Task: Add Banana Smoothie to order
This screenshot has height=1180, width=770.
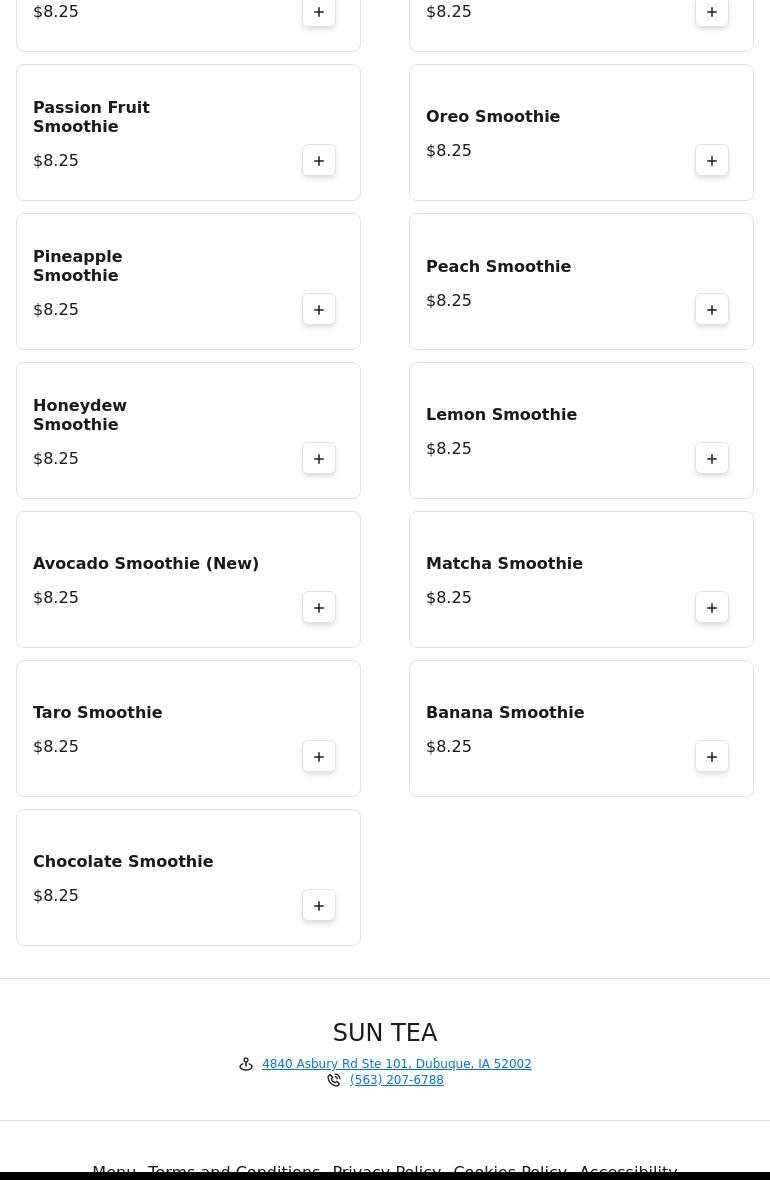Action: 712,756
